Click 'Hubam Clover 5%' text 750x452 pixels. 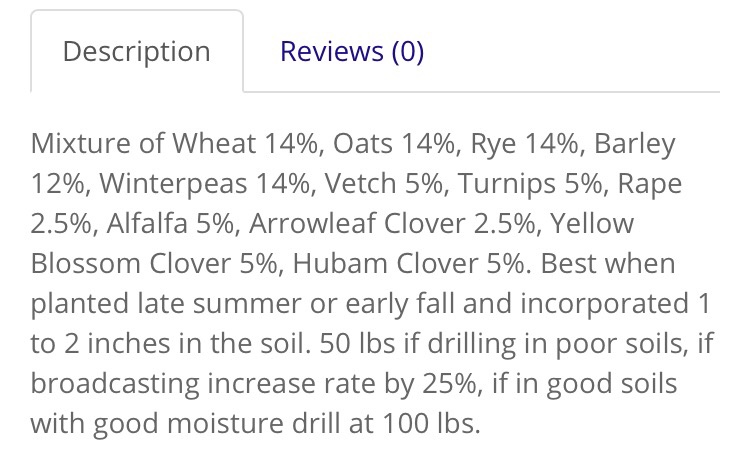pyautogui.click(x=408, y=264)
